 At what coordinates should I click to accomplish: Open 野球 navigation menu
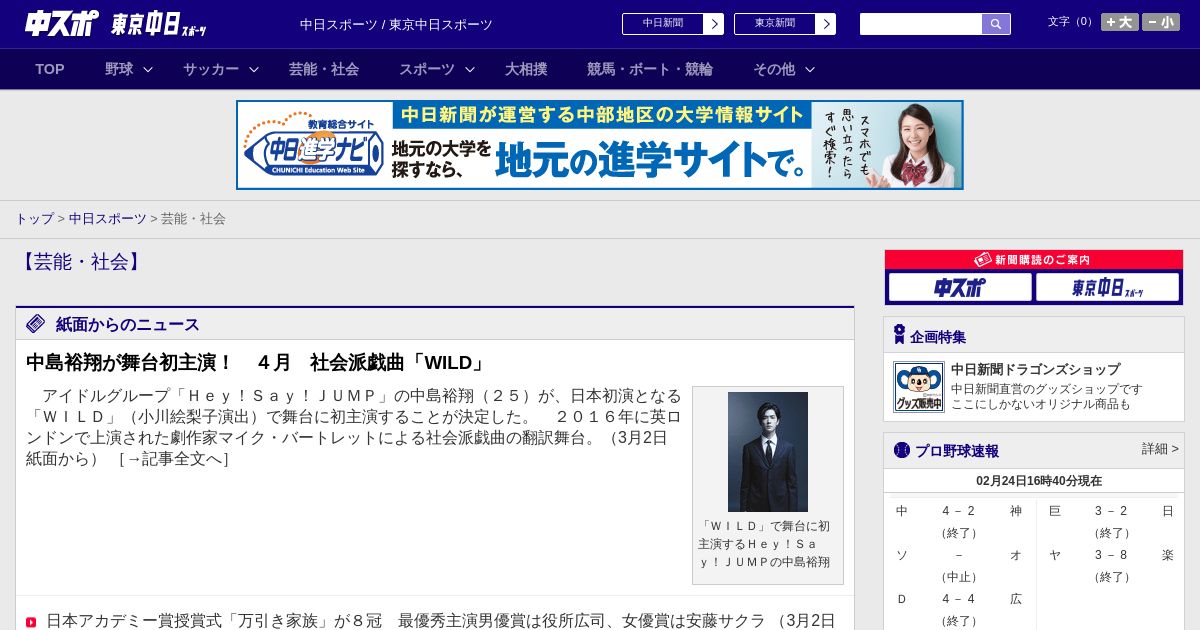point(119,69)
